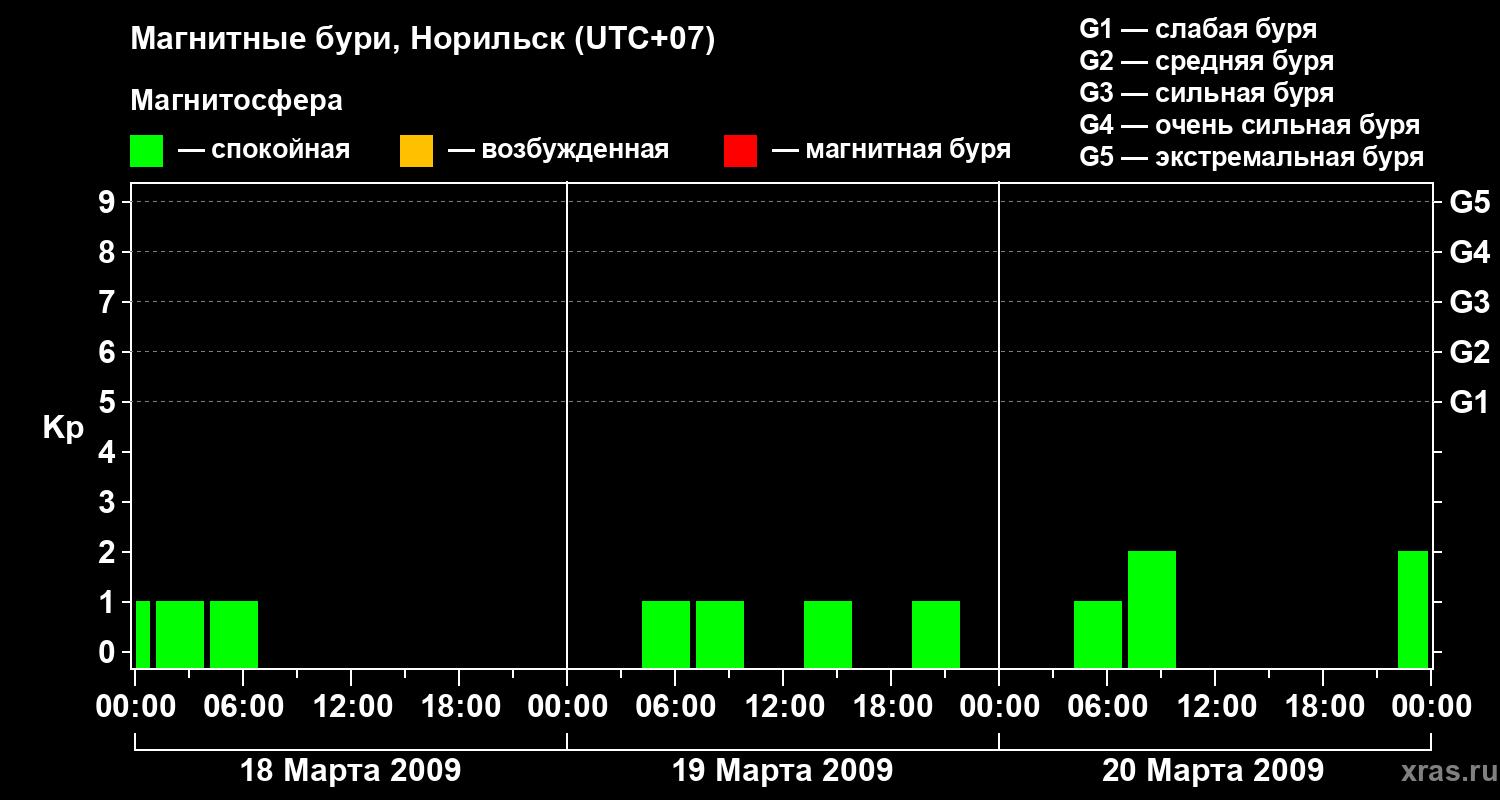Click the 'G4 — очень сильная буря' legend line
Image resolution: width=1500 pixels, height=800 pixels.
click(1250, 125)
